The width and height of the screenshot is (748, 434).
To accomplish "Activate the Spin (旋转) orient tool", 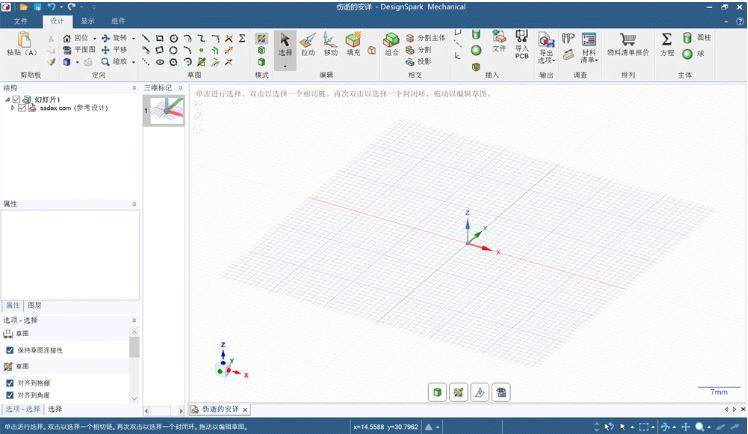I will click(x=114, y=38).
